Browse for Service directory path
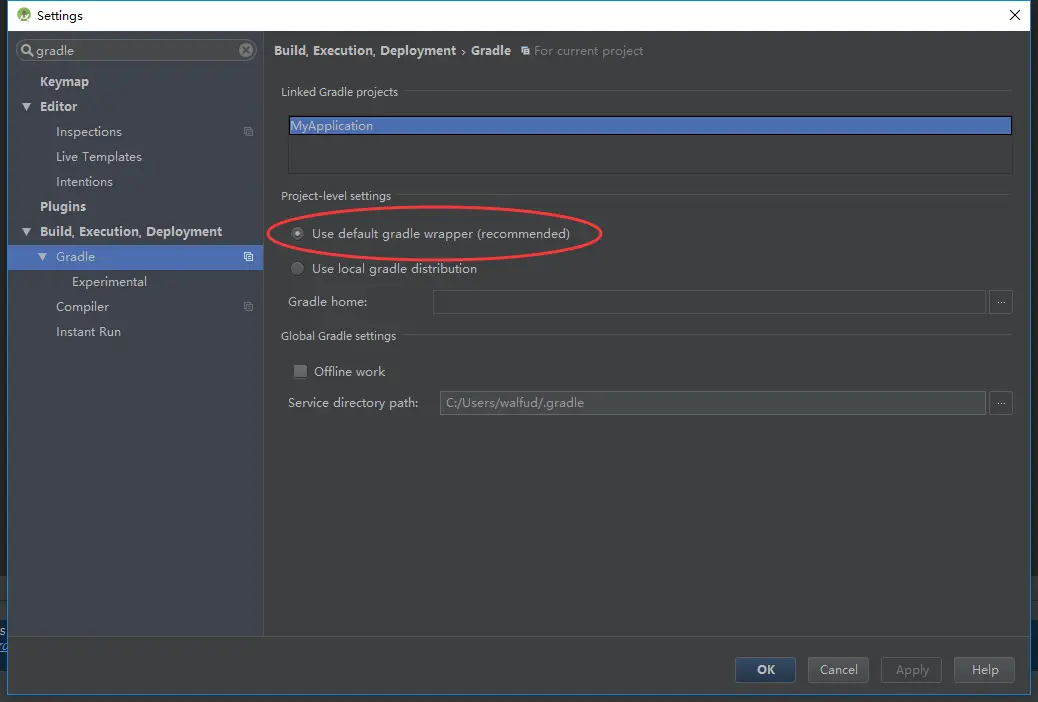This screenshot has height=702, width=1038. coord(1000,403)
